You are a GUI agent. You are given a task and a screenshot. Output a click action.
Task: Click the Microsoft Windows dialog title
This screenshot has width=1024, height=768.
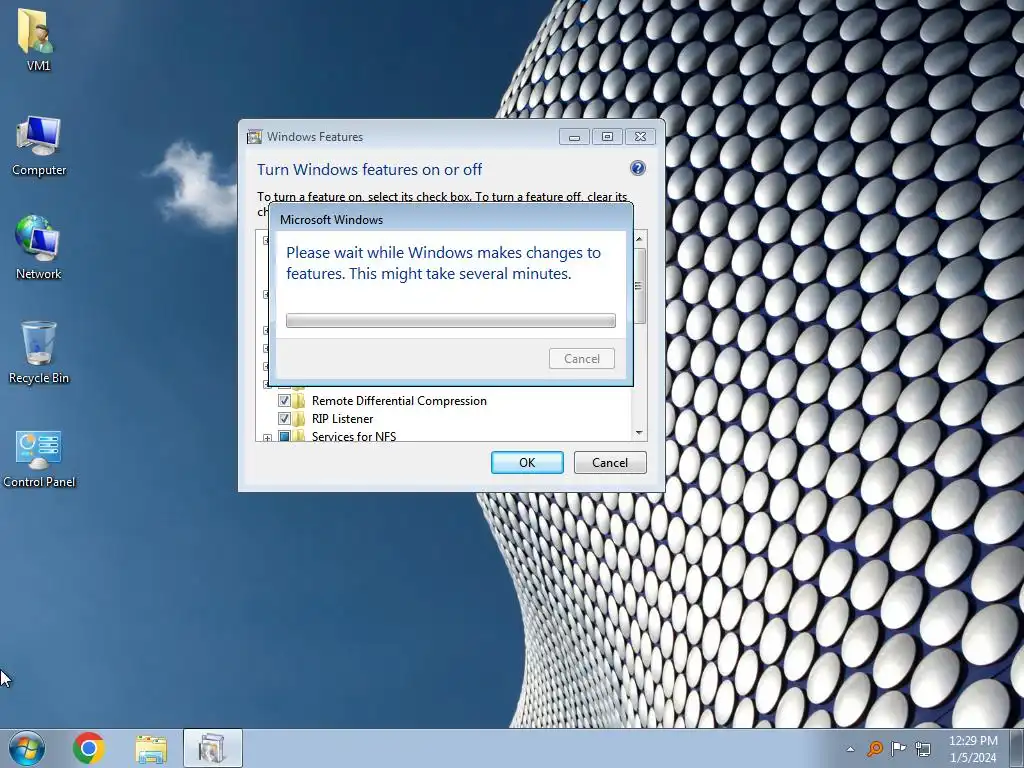[x=331, y=219]
